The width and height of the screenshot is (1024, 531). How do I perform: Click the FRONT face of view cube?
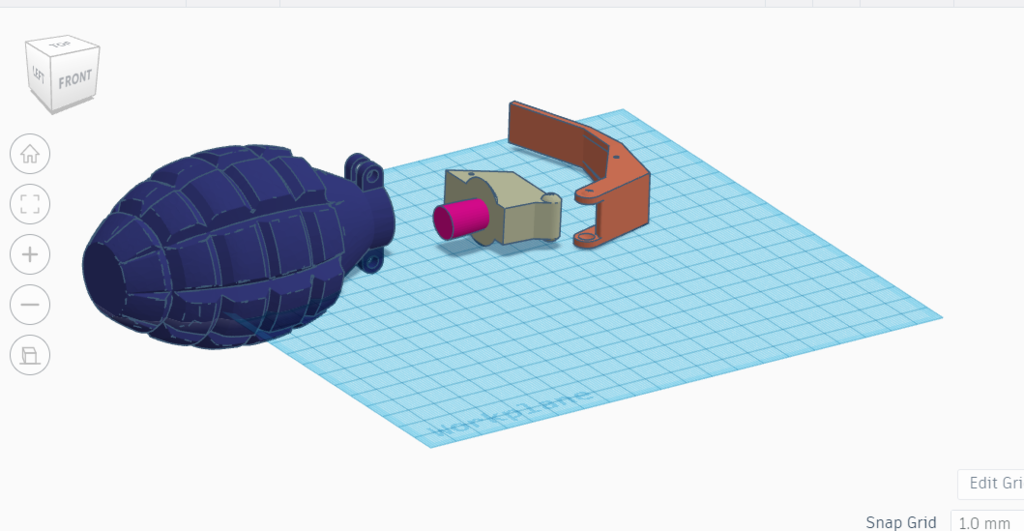(x=76, y=80)
